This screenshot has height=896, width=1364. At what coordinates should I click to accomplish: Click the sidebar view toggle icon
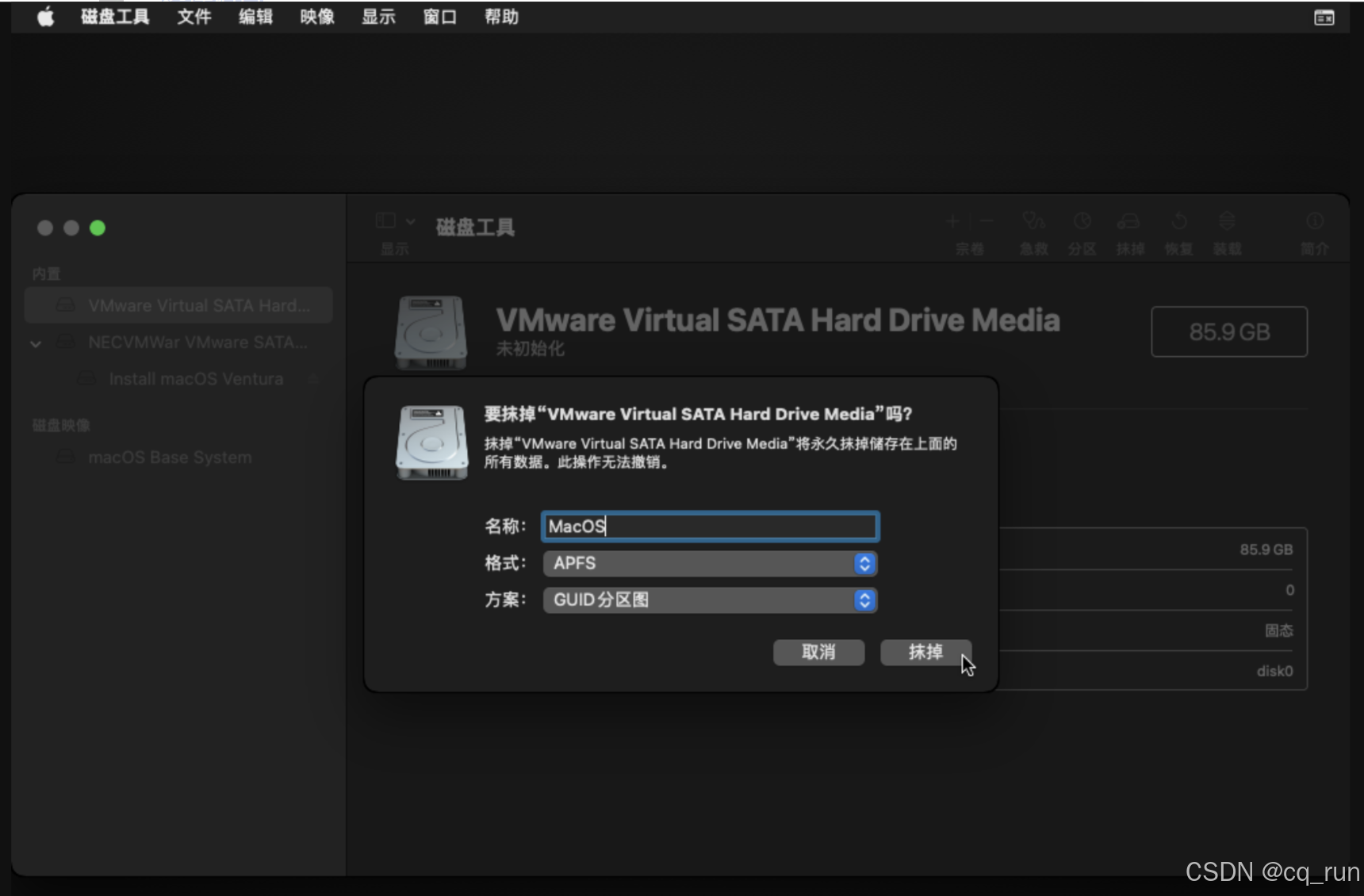tap(385, 220)
